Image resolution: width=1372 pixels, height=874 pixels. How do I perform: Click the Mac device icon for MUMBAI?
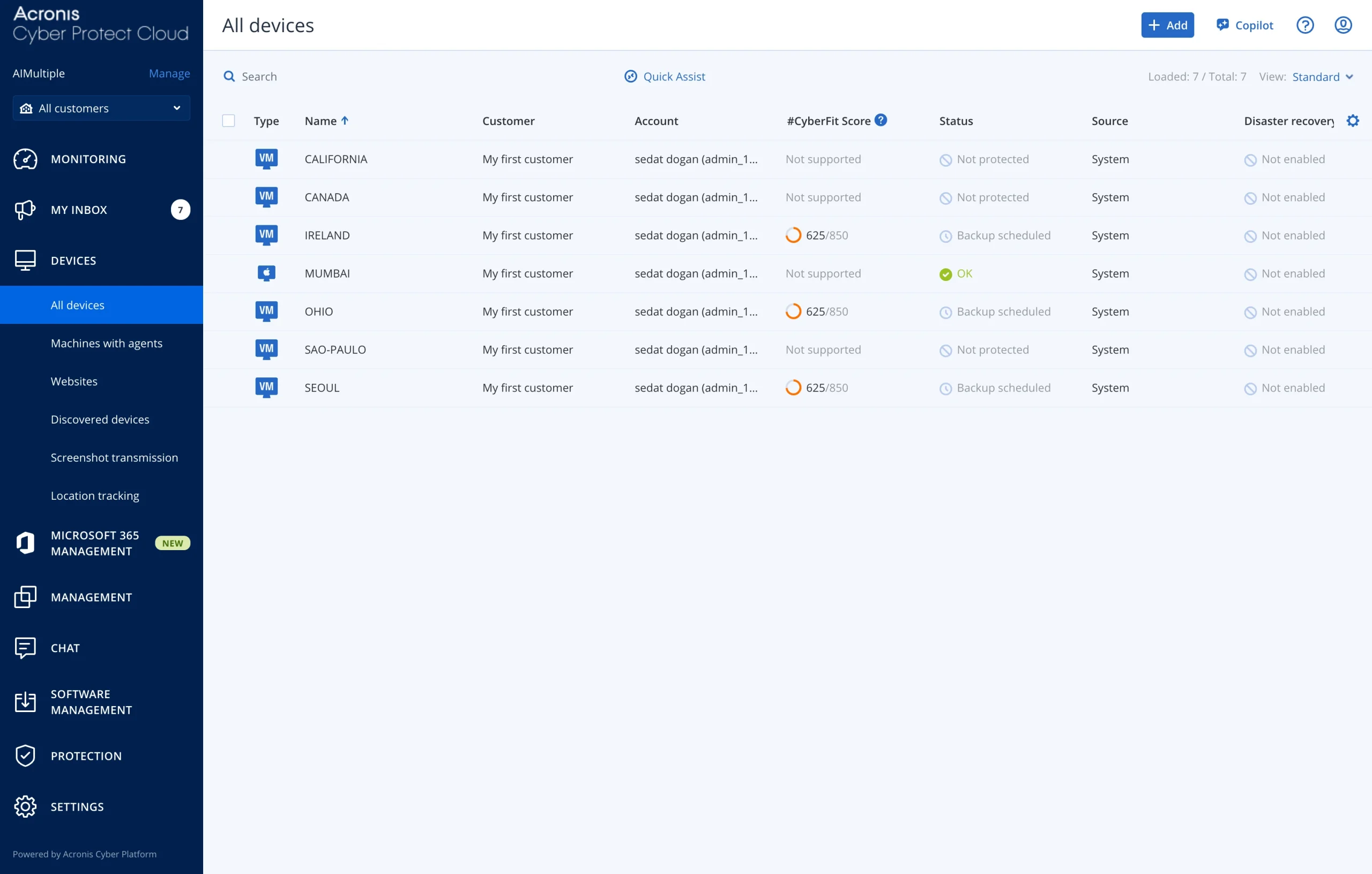click(266, 273)
